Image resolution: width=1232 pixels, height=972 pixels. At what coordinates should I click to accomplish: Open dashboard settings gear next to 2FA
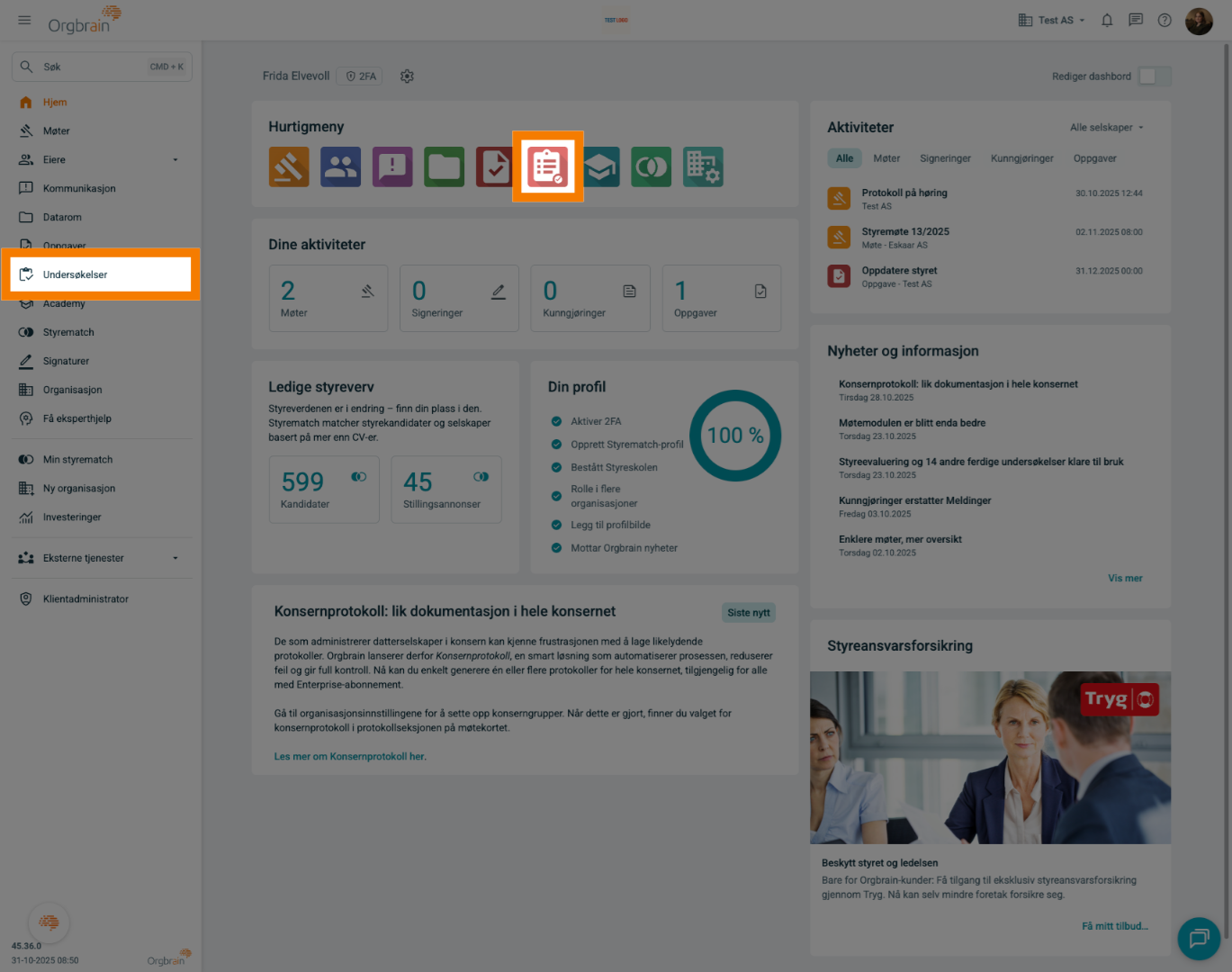(407, 76)
